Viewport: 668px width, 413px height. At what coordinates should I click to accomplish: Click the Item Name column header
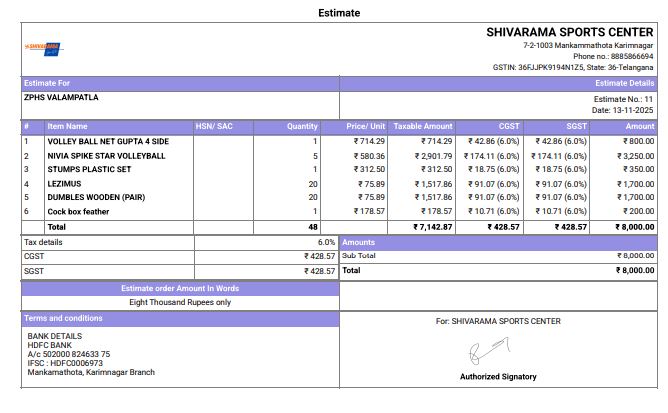pos(67,127)
